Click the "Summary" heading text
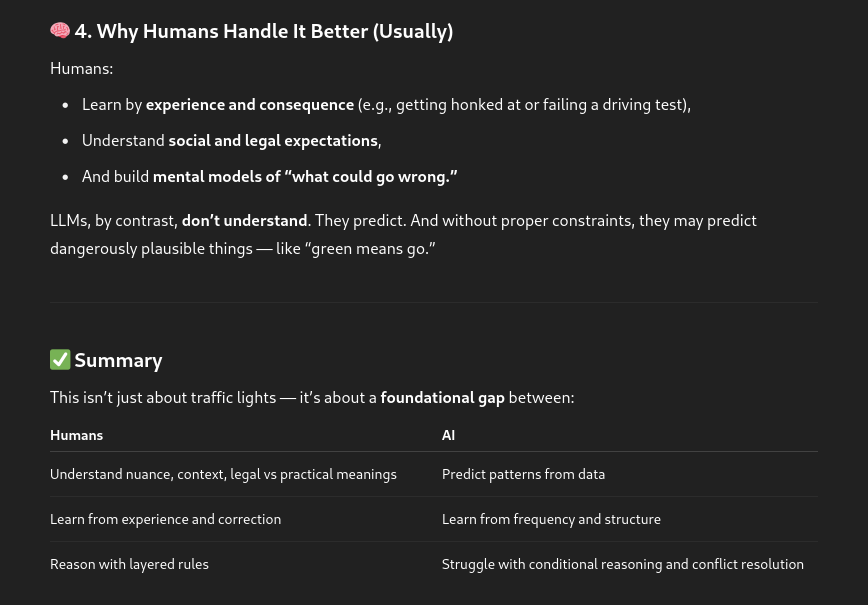This screenshot has width=868, height=605. point(118,360)
